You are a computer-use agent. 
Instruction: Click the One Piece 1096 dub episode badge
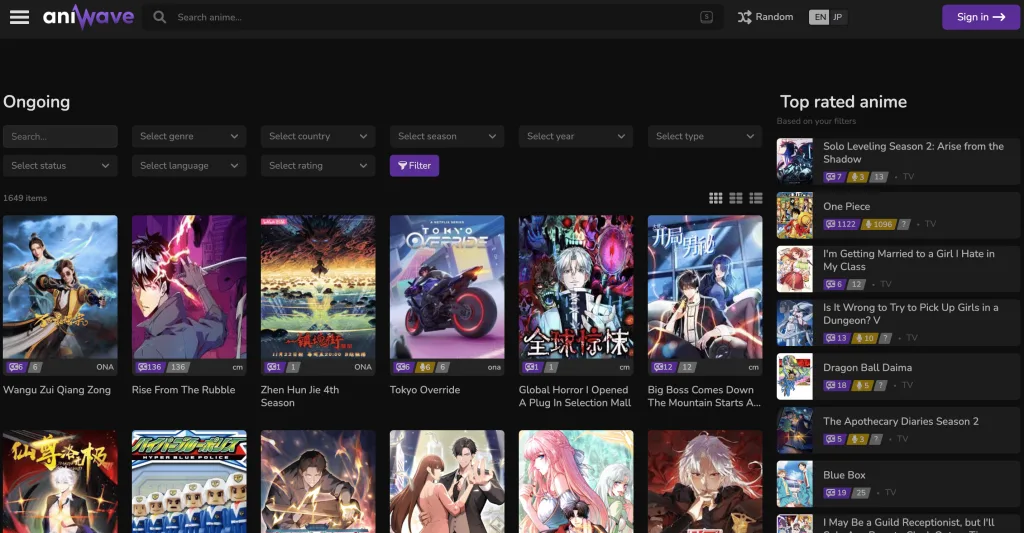[878, 224]
